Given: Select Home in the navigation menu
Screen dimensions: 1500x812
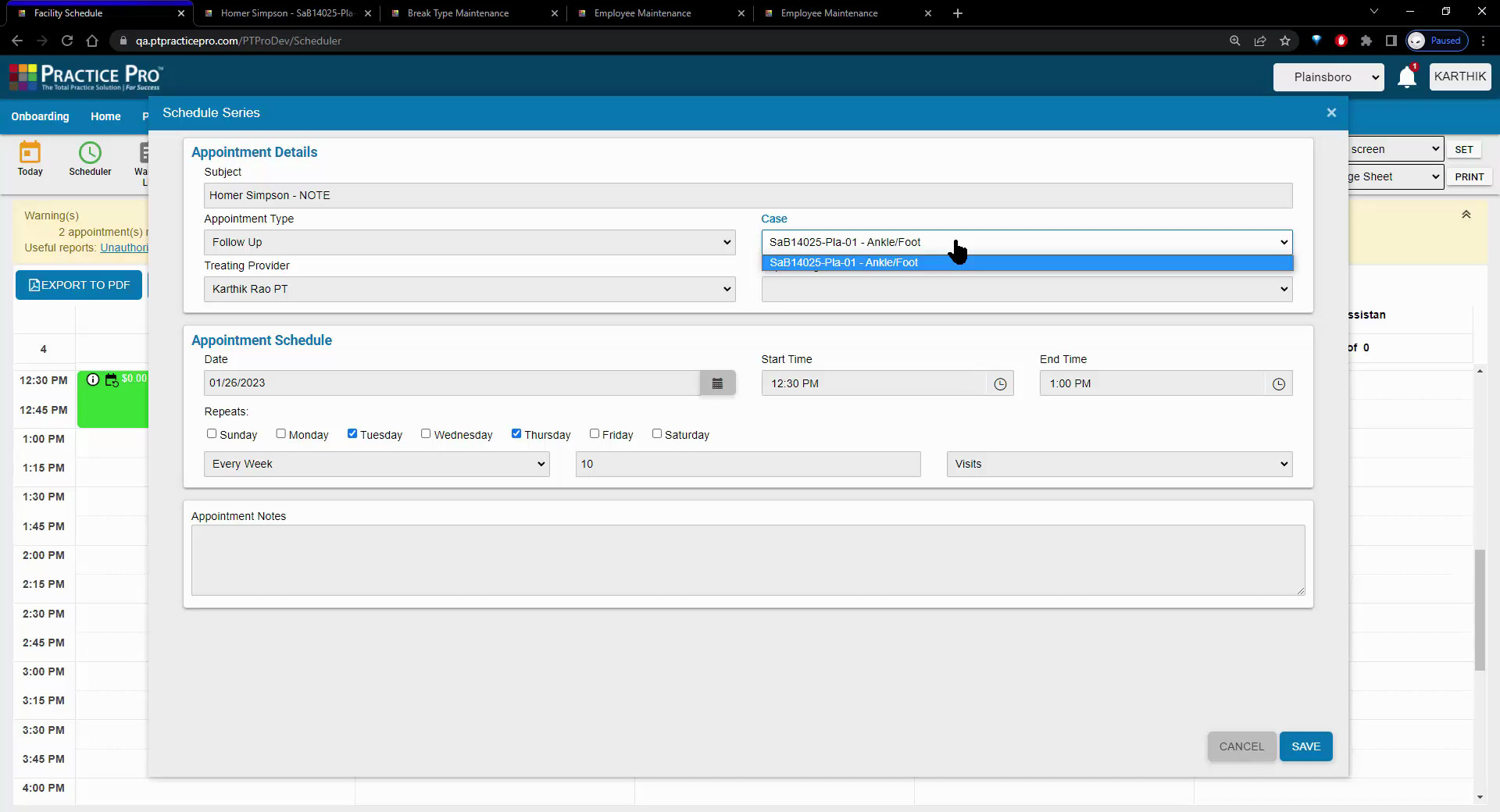Looking at the screenshot, I should [x=105, y=116].
